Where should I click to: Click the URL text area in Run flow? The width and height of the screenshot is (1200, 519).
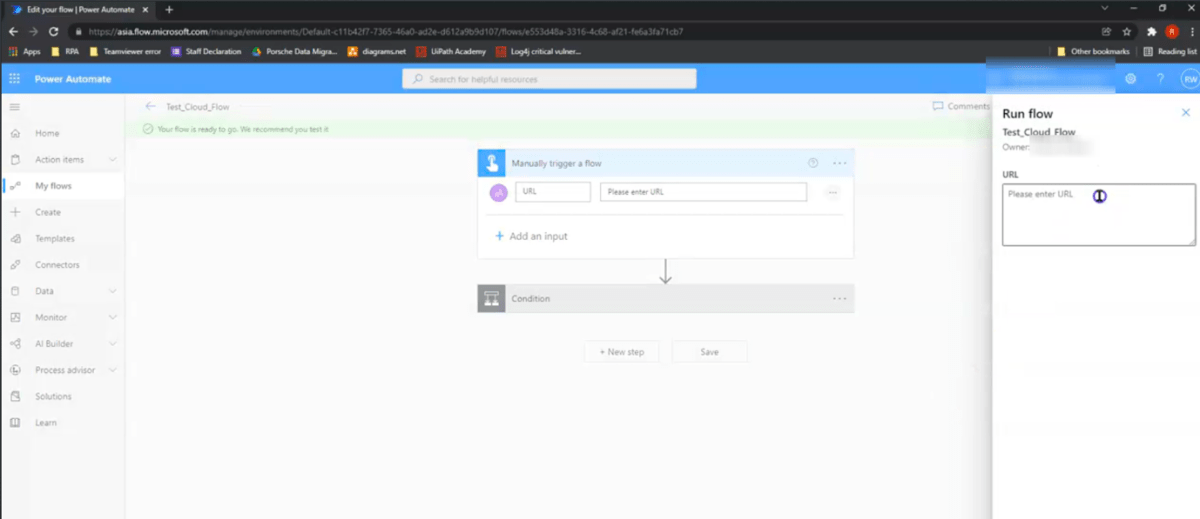[x=1099, y=214]
